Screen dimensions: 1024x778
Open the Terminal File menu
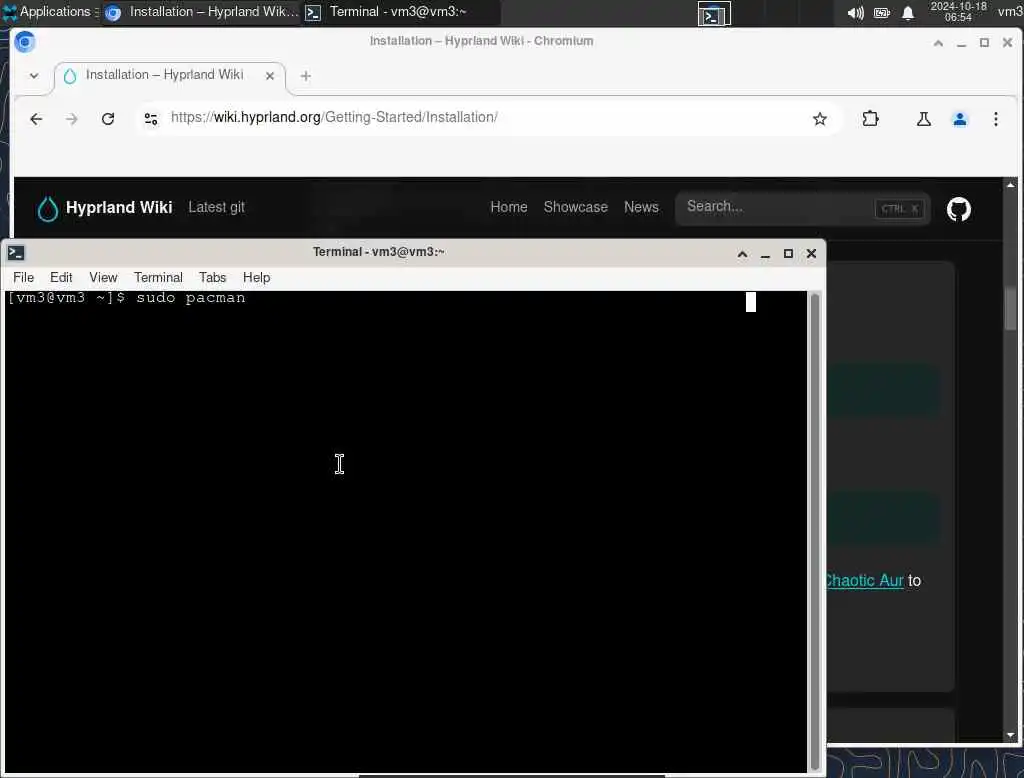point(24,278)
